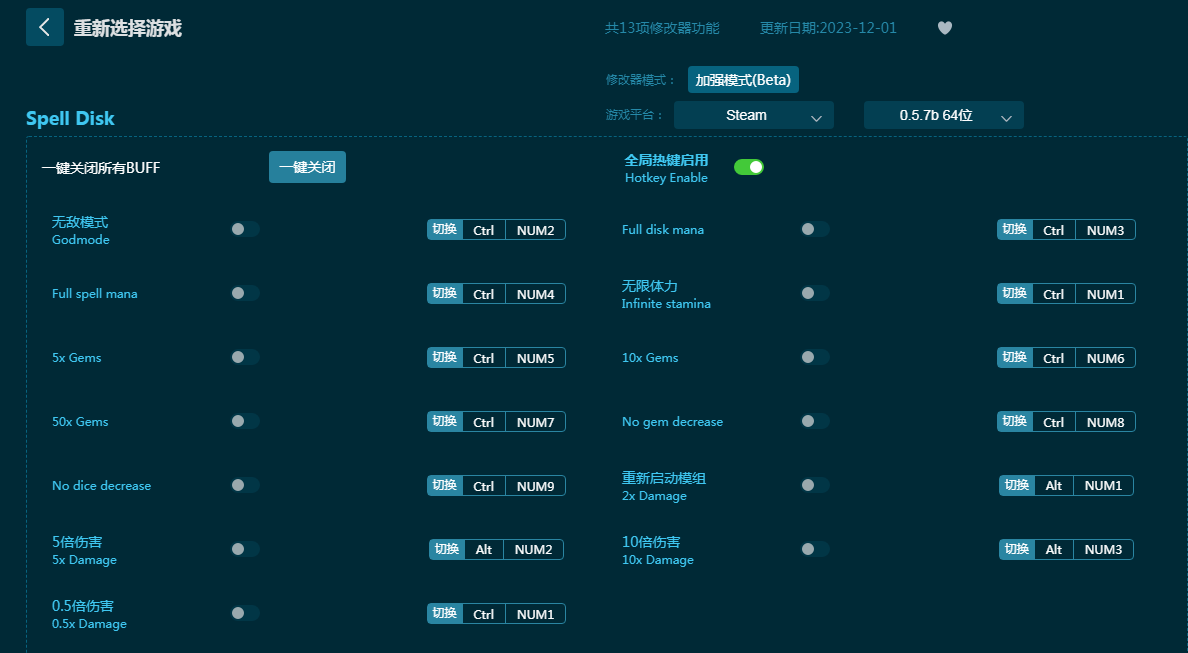
Task: Click 切换 button for Godmode hotkey
Action: click(x=445, y=230)
